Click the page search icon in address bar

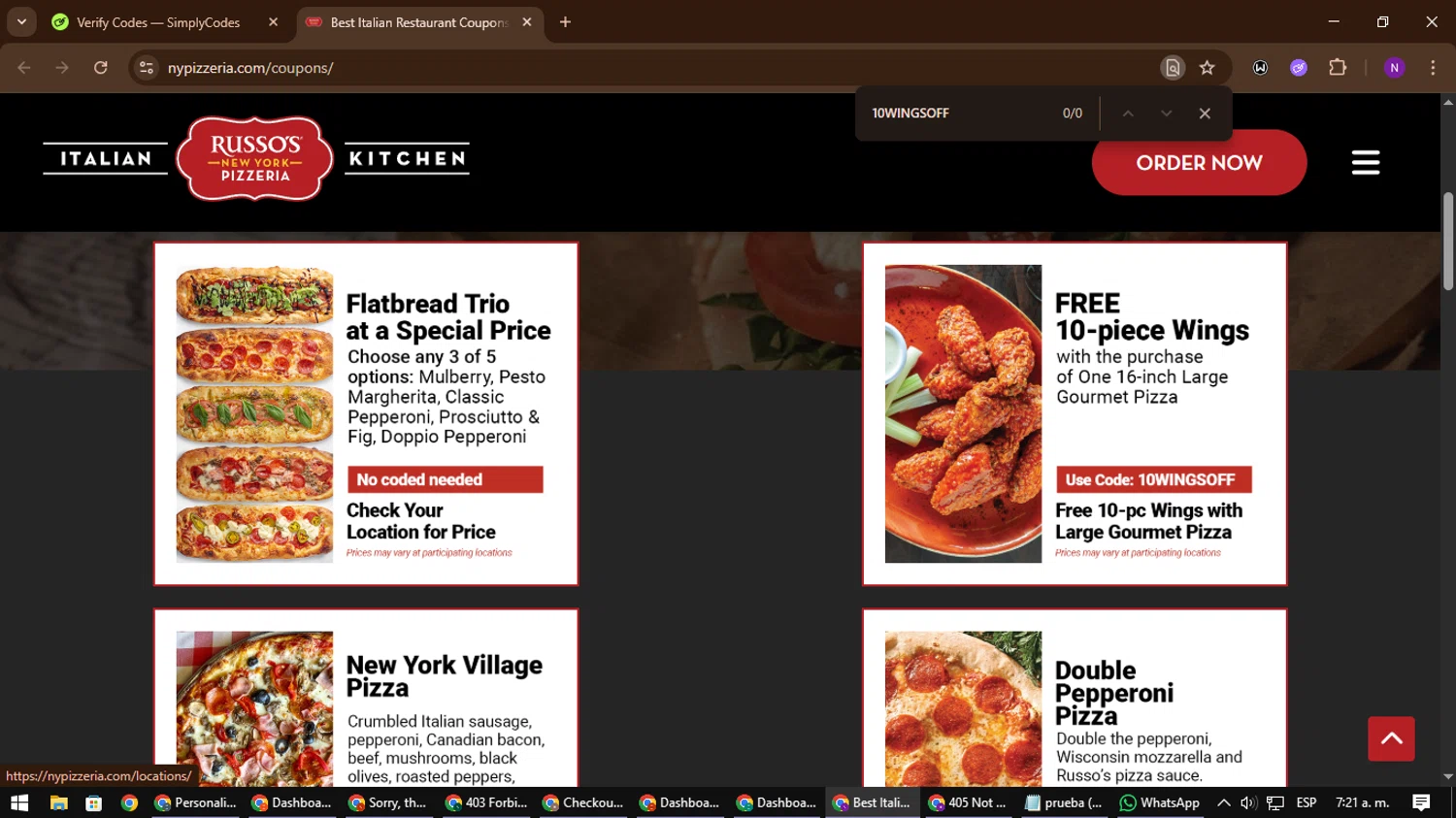(1173, 68)
